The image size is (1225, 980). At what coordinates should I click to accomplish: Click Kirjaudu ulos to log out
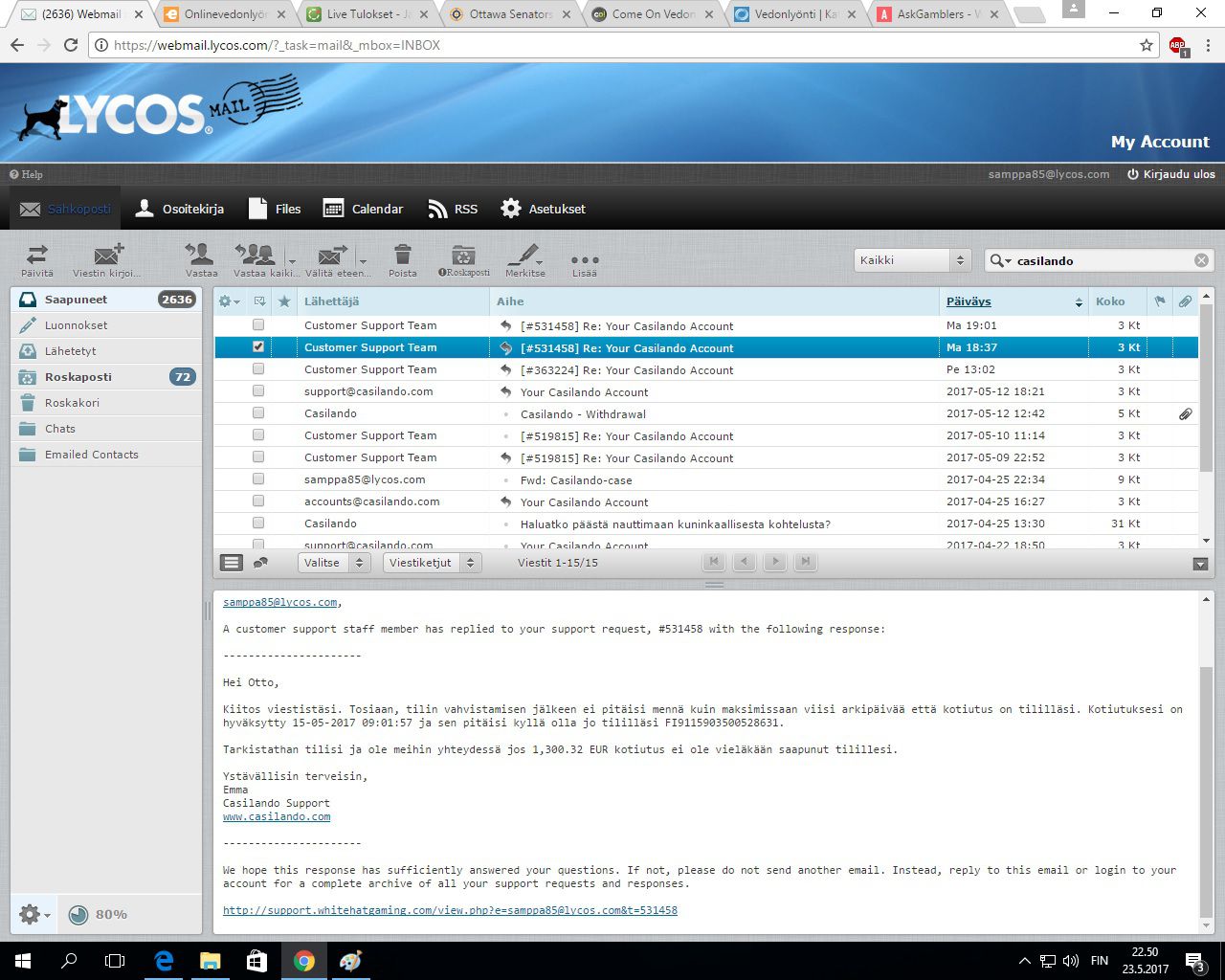pos(1170,174)
